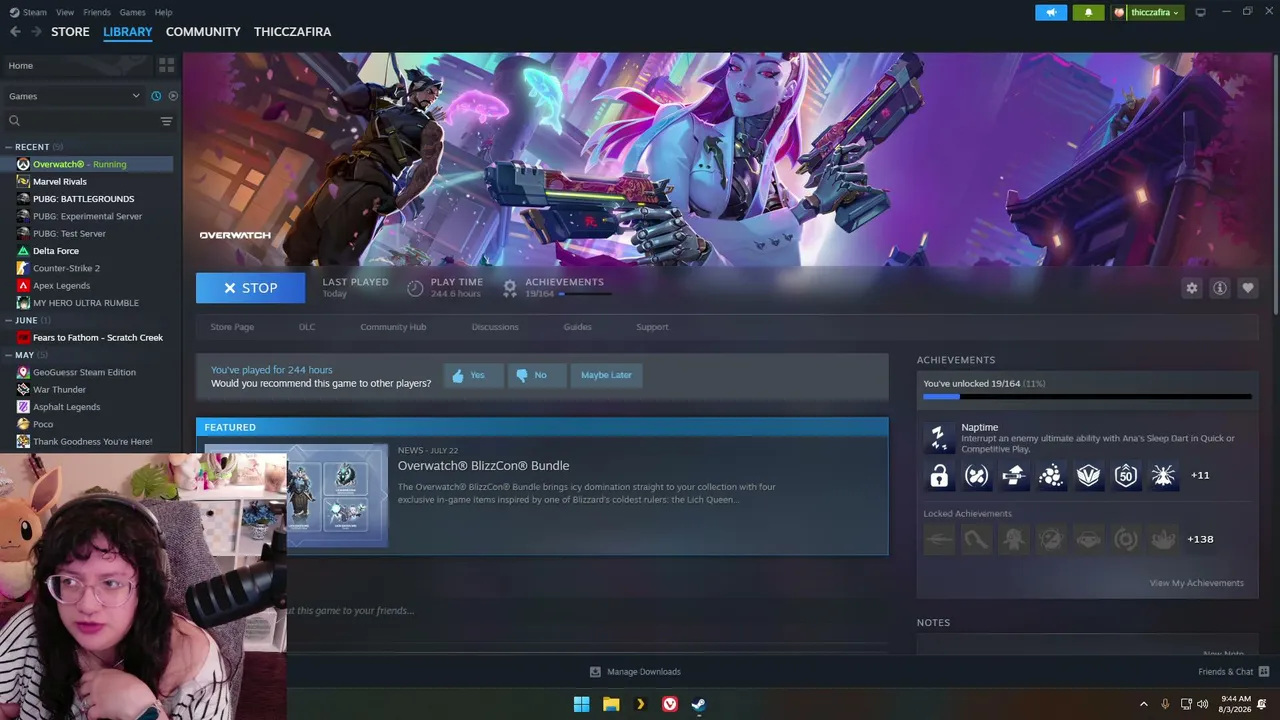
Task: Choose Maybe Later for the review
Action: tap(606, 375)
